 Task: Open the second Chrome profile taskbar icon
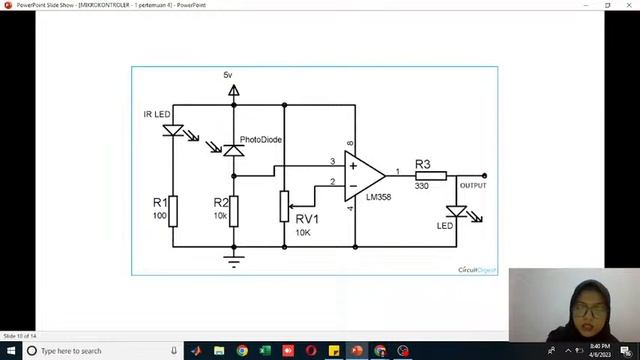(x=380, y=351)
